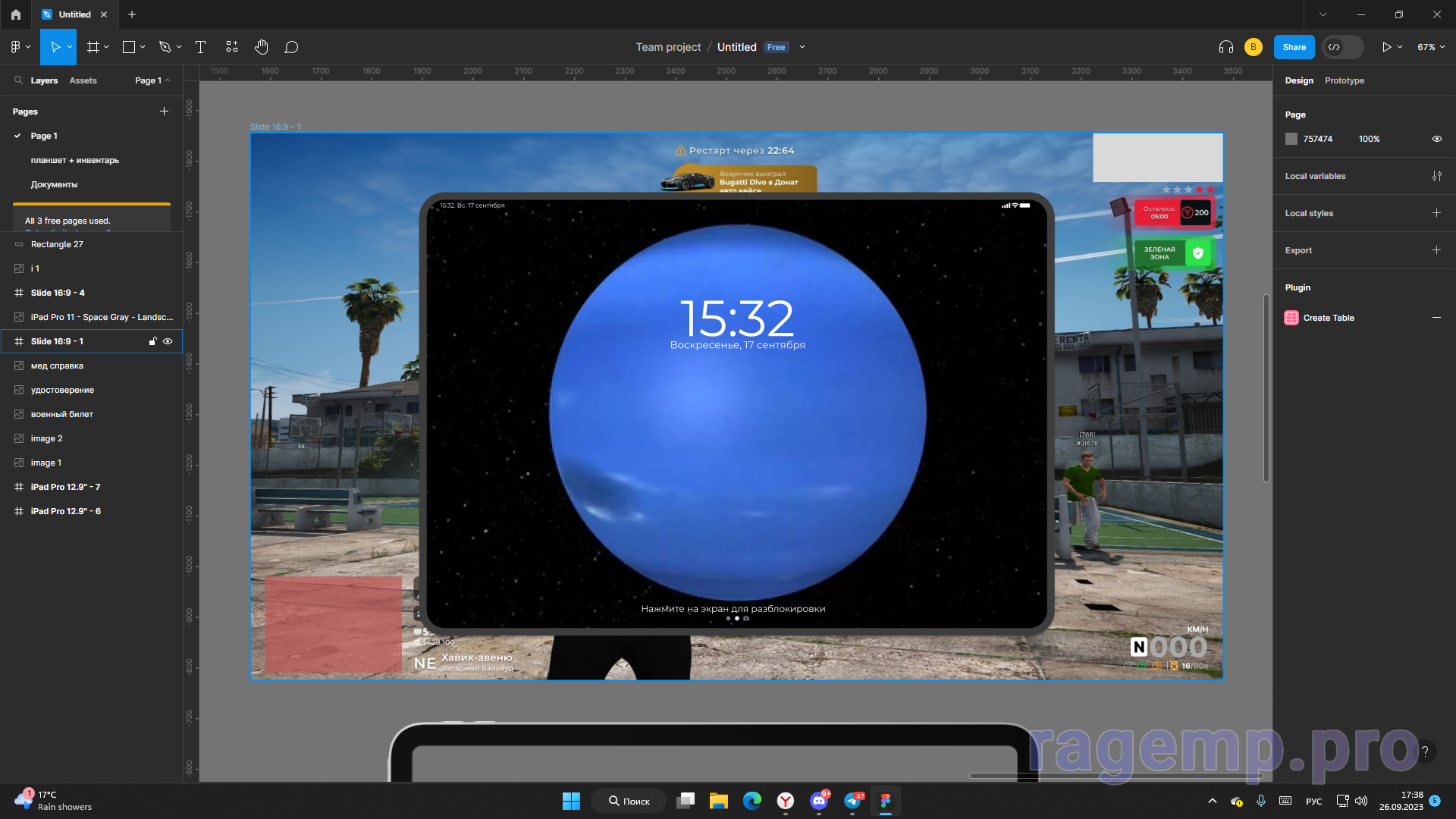Edit the page opacity 100% field

[x=1369, y=139]
